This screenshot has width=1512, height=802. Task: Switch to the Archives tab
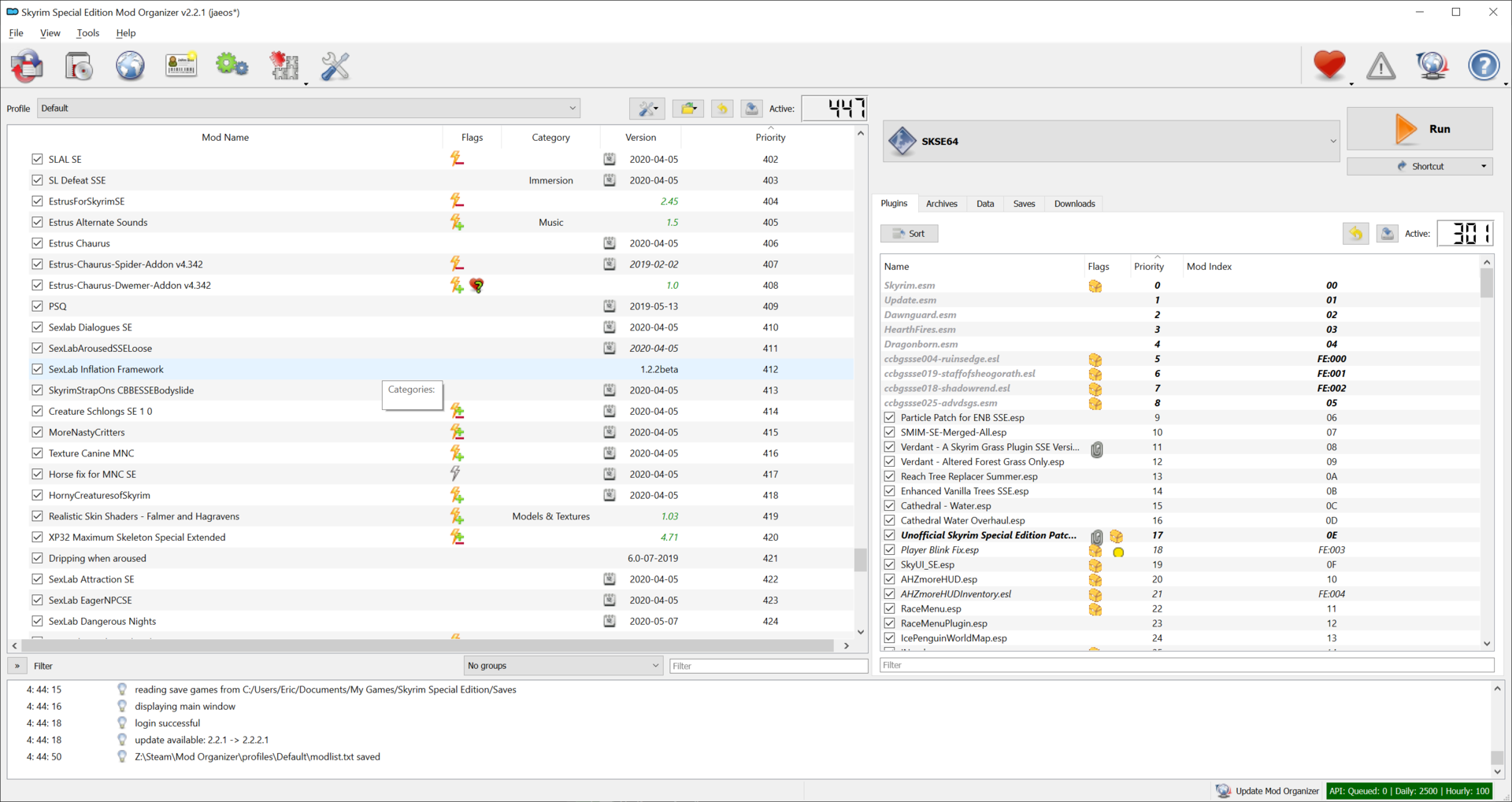tap(941, 204)
